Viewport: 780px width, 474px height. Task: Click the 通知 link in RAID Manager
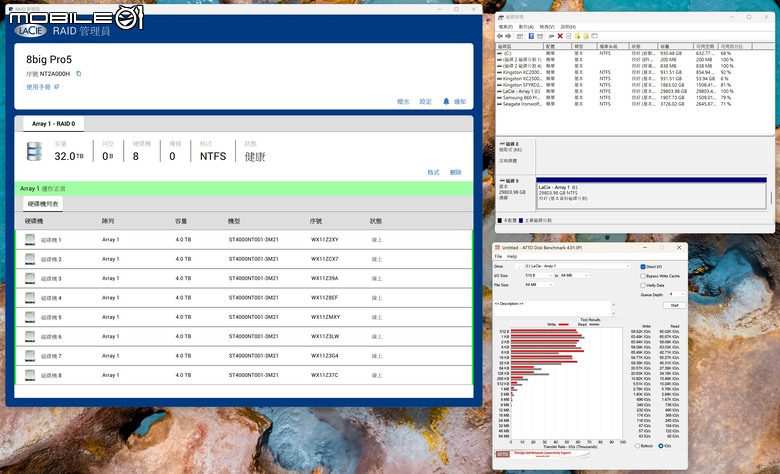(460, 101)
